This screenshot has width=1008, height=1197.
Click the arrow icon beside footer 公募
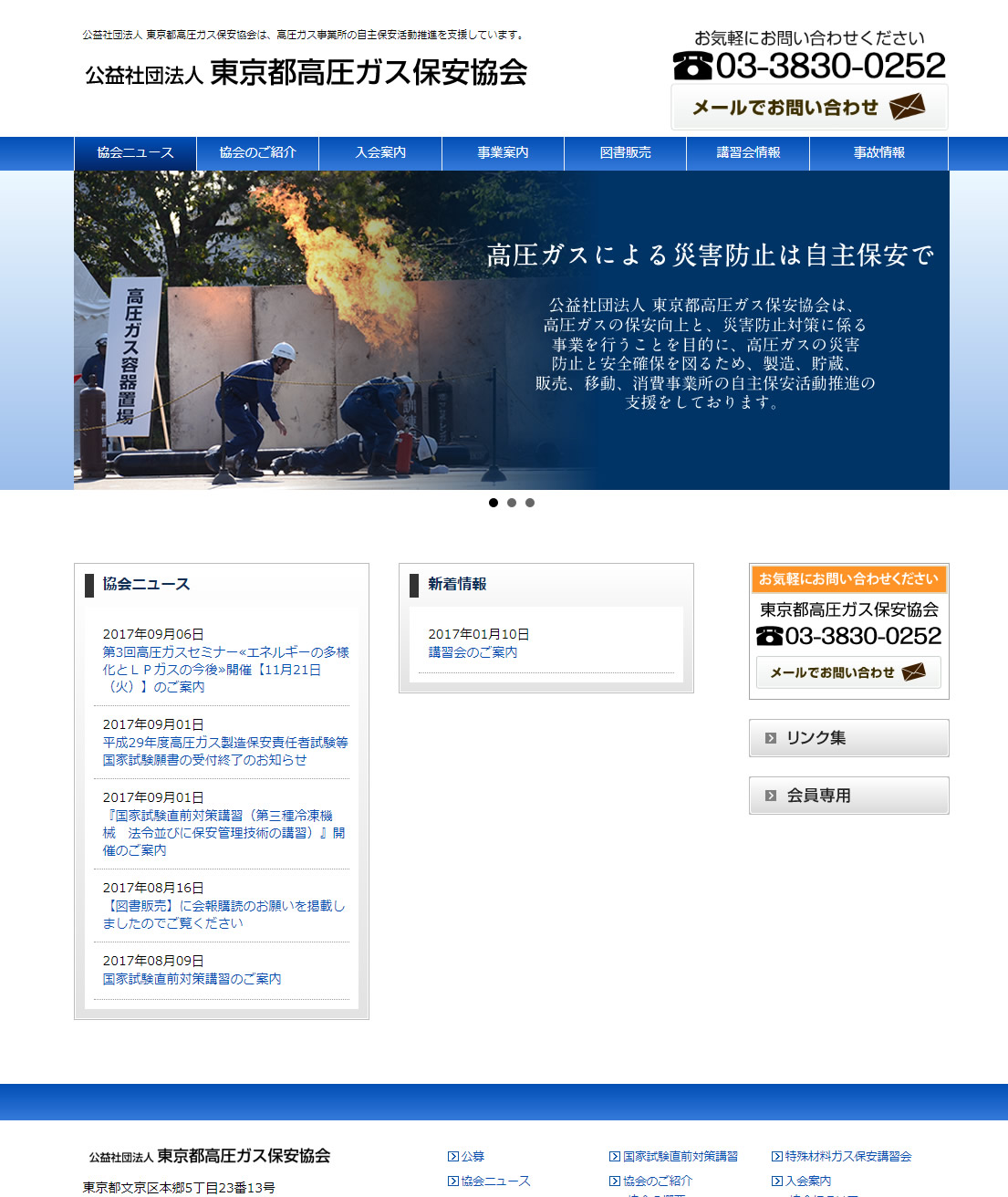pyautogui.click(x=452, y=1156)
